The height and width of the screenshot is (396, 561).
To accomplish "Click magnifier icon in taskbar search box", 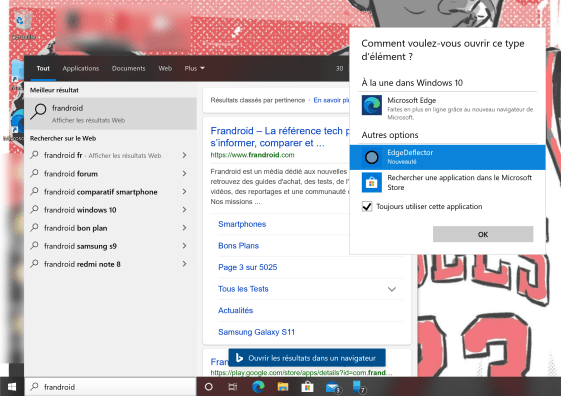I will click(x=34, y=386).
